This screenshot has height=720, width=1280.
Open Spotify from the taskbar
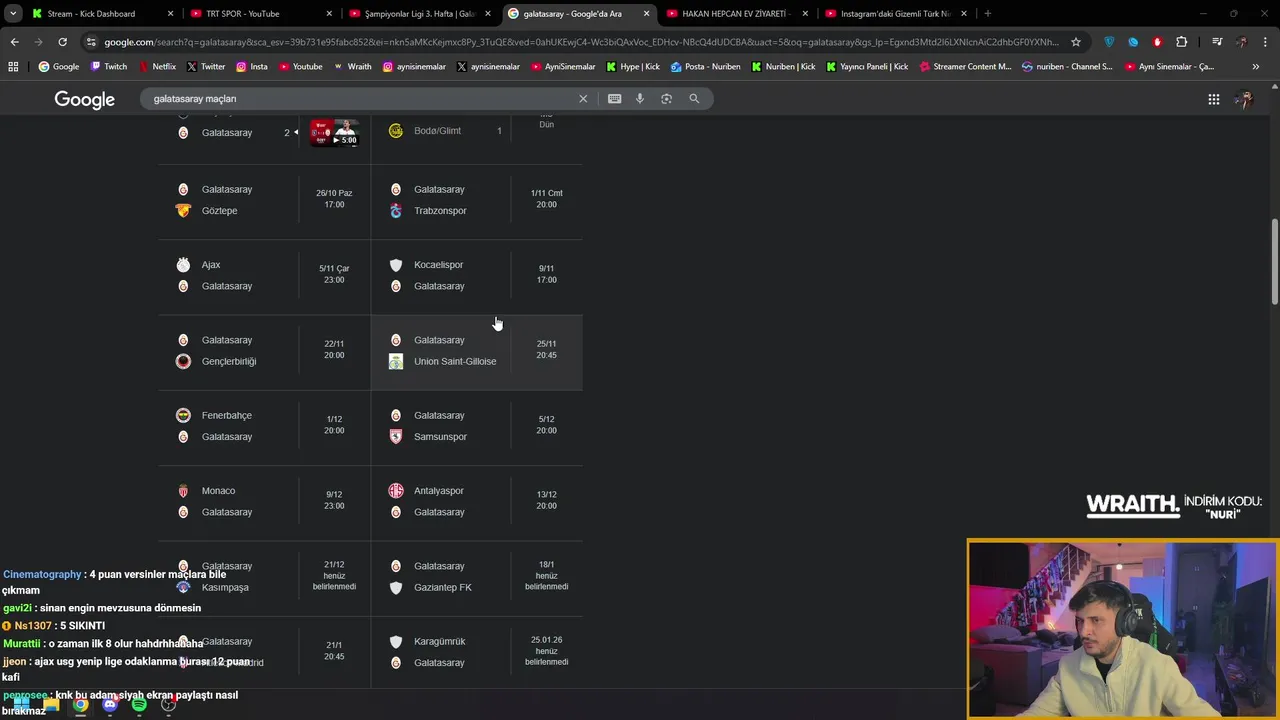(139, 705)
